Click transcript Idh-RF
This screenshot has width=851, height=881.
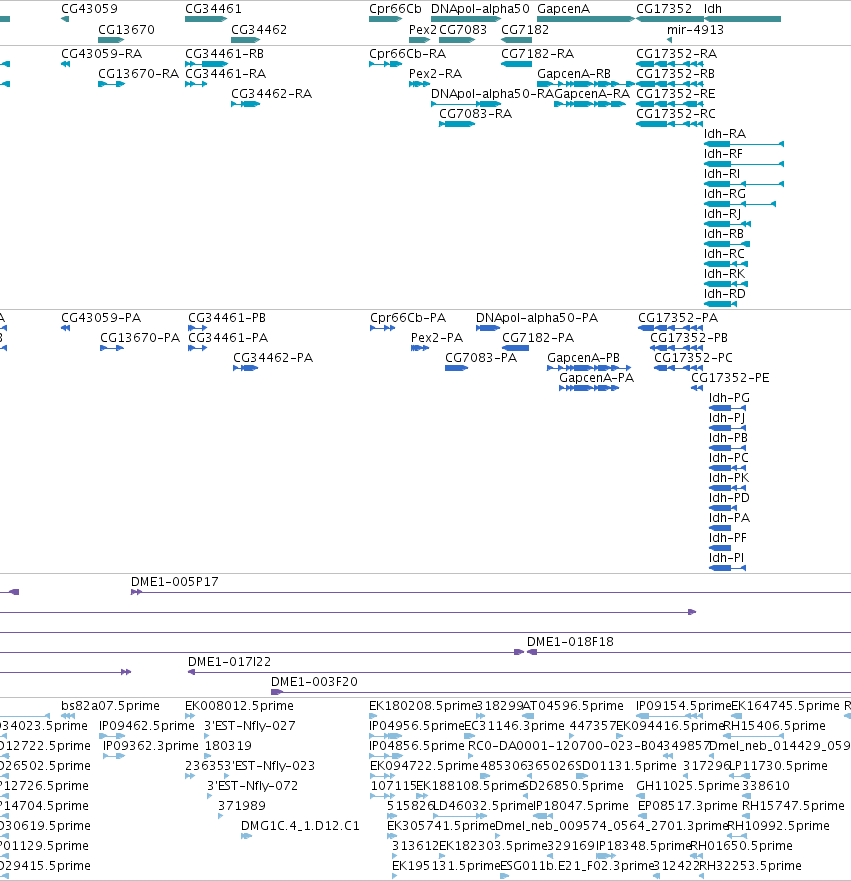[x=723, y=154]
